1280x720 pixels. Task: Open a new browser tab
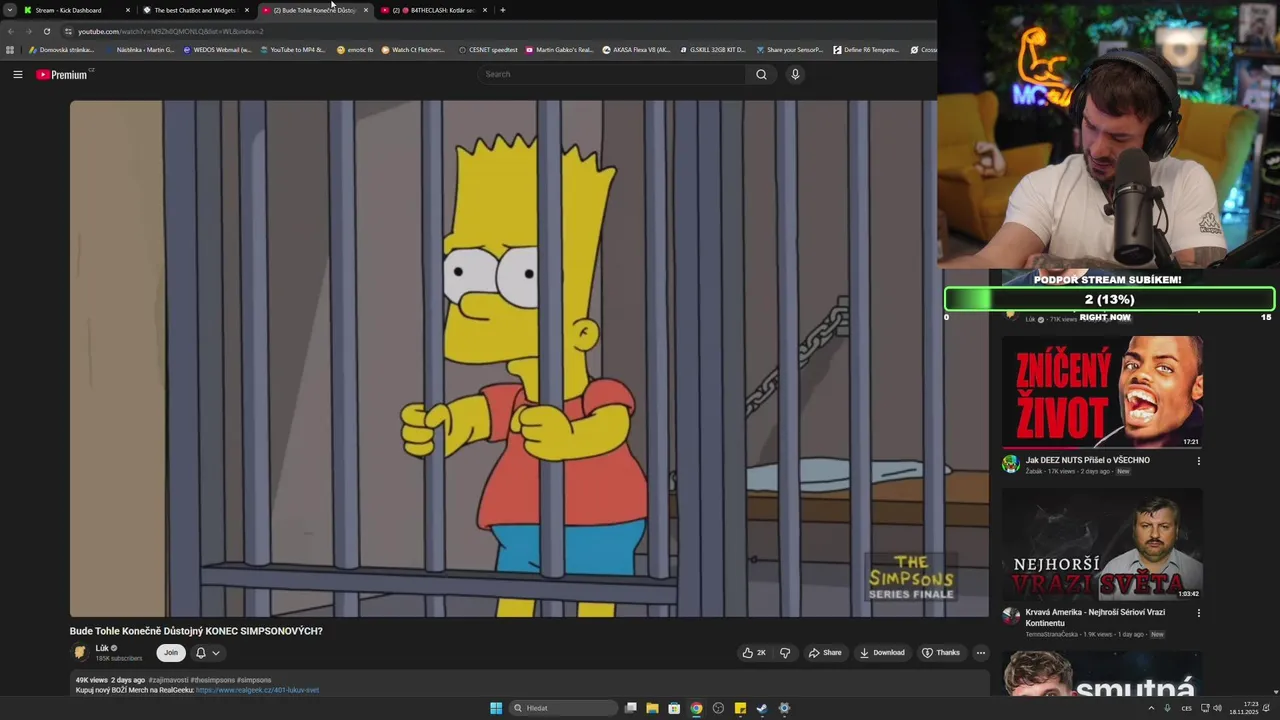[x=502, y=10]
